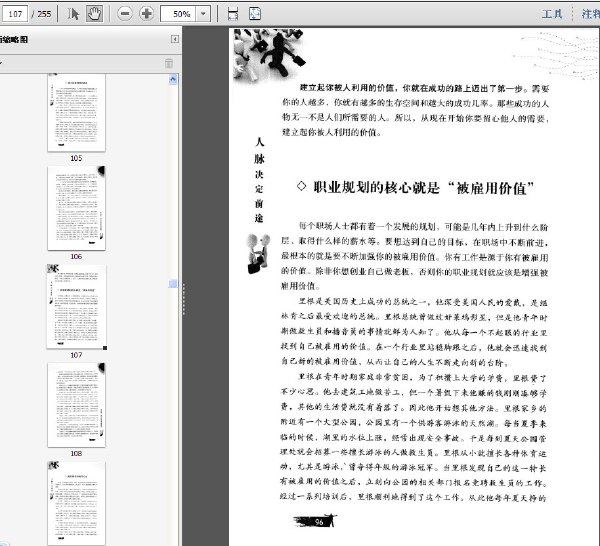The image size is (600, 546).
Task: Switch to fit one full page icon
Action: click(x=255, y=14)
